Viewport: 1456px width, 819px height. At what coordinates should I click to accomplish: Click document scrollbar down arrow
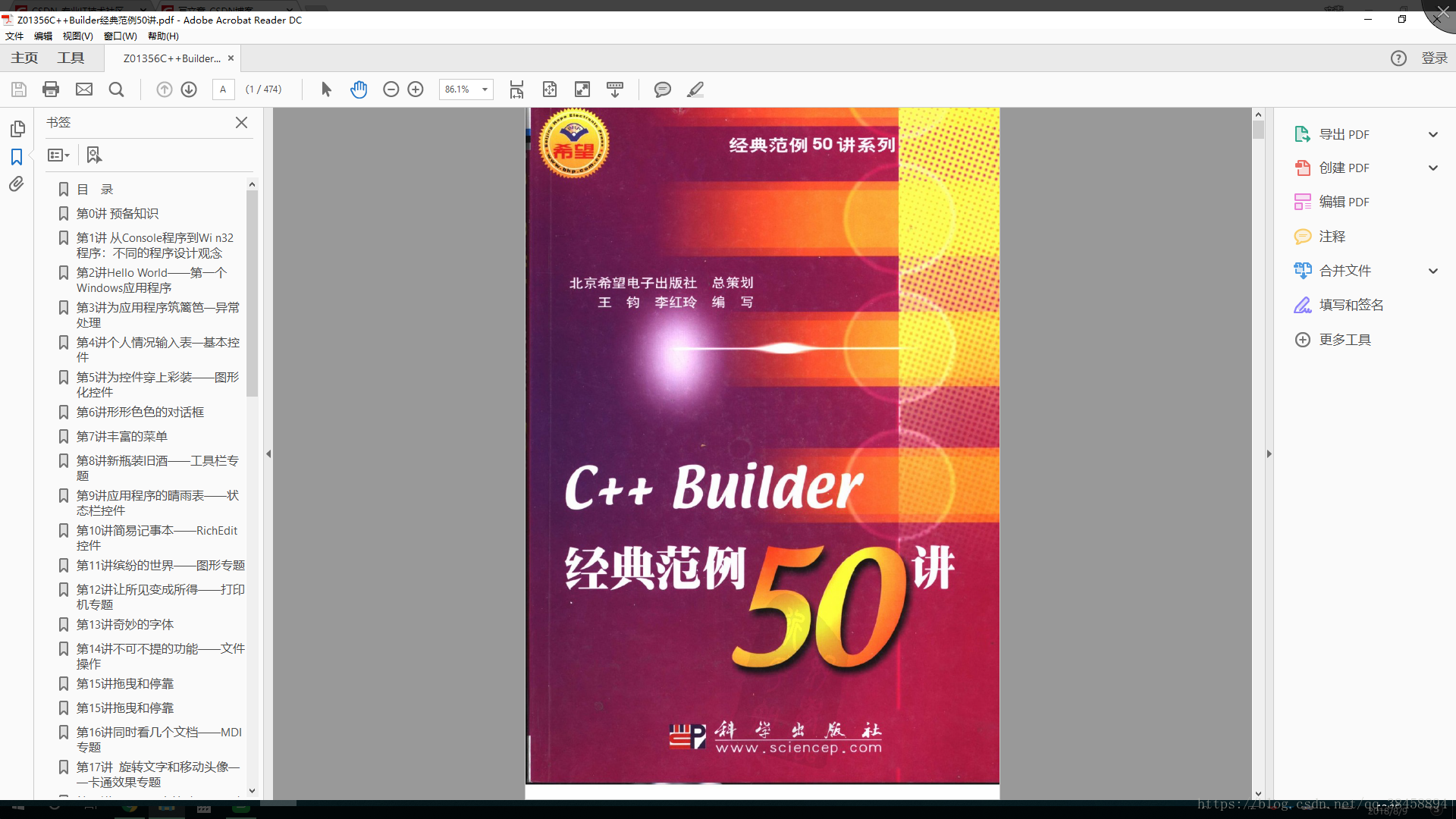click(1258, 793)
